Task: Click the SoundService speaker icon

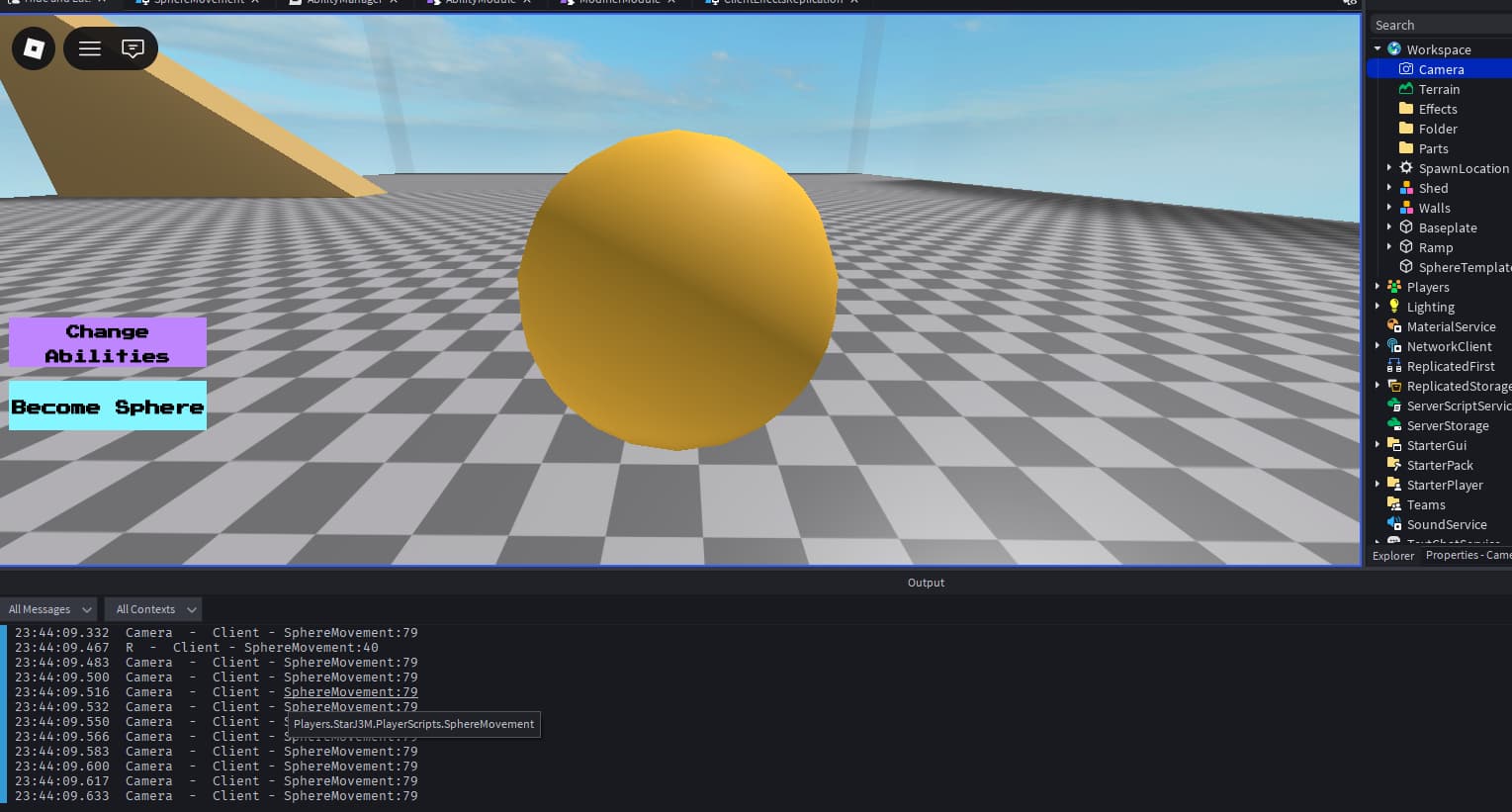Action: [x=1394, y=524]
